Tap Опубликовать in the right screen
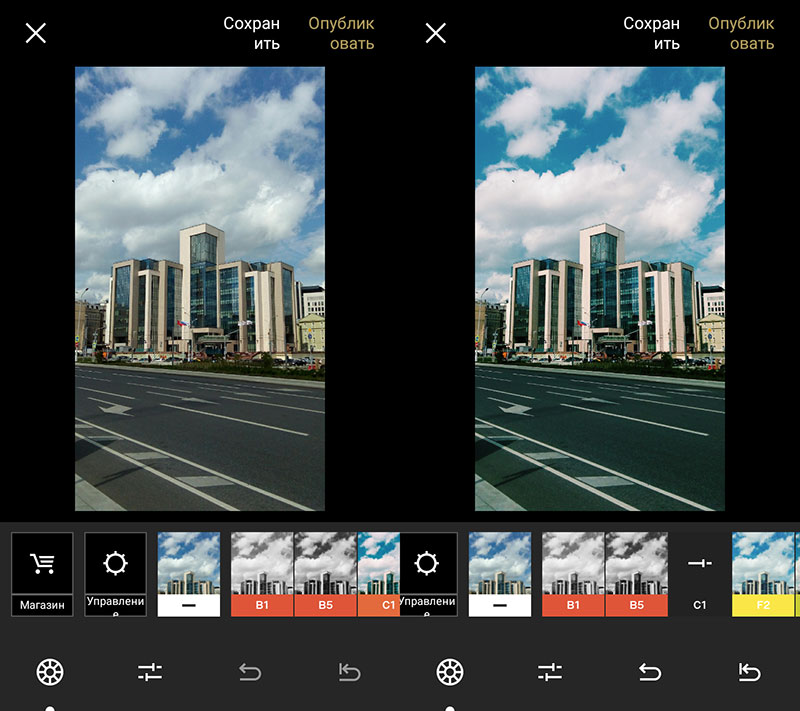 (741, 33)
